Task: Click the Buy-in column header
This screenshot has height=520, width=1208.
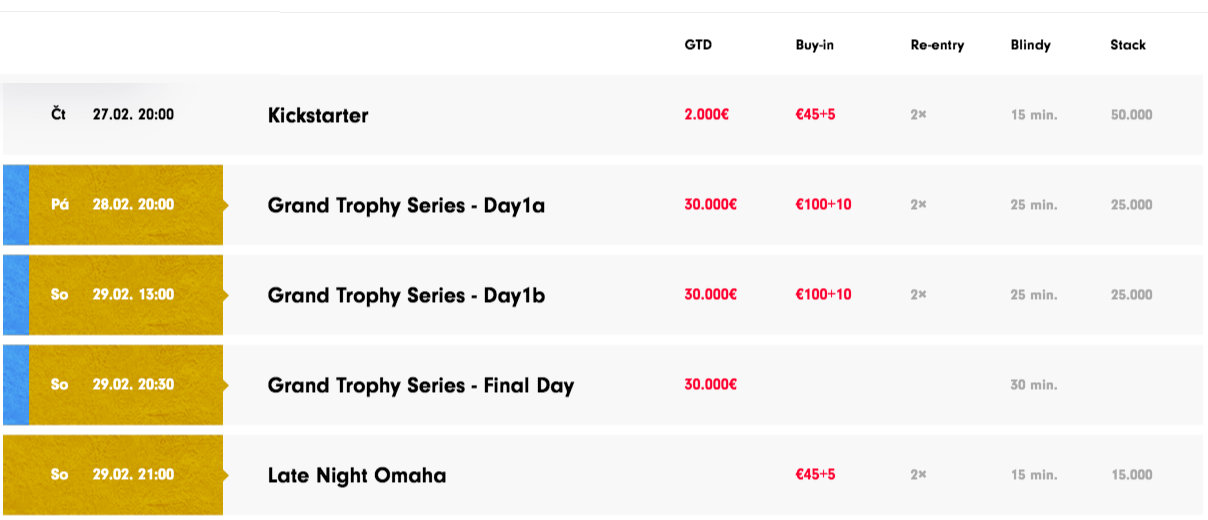Action: pos(815,45)
